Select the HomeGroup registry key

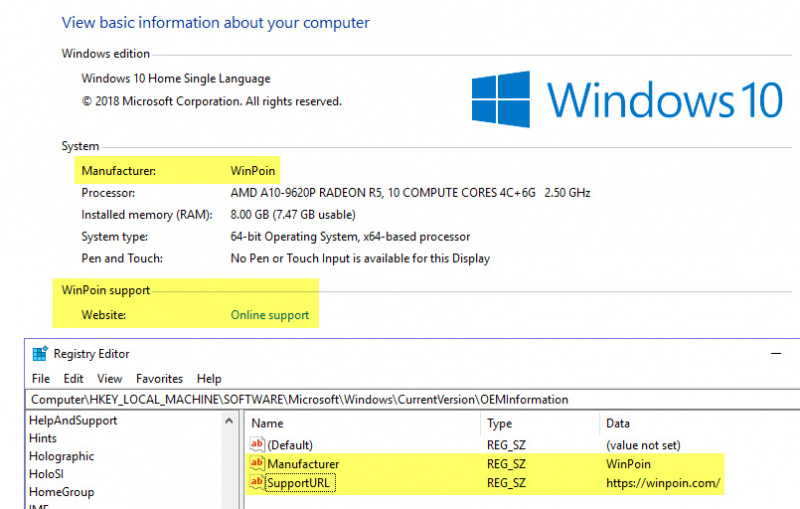tap(62, 492)
